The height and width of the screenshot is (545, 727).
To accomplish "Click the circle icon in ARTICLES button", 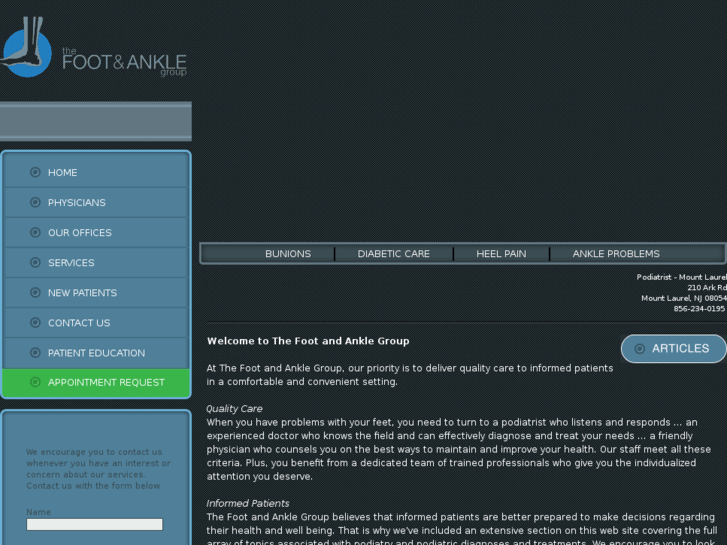I will [640, 349].
